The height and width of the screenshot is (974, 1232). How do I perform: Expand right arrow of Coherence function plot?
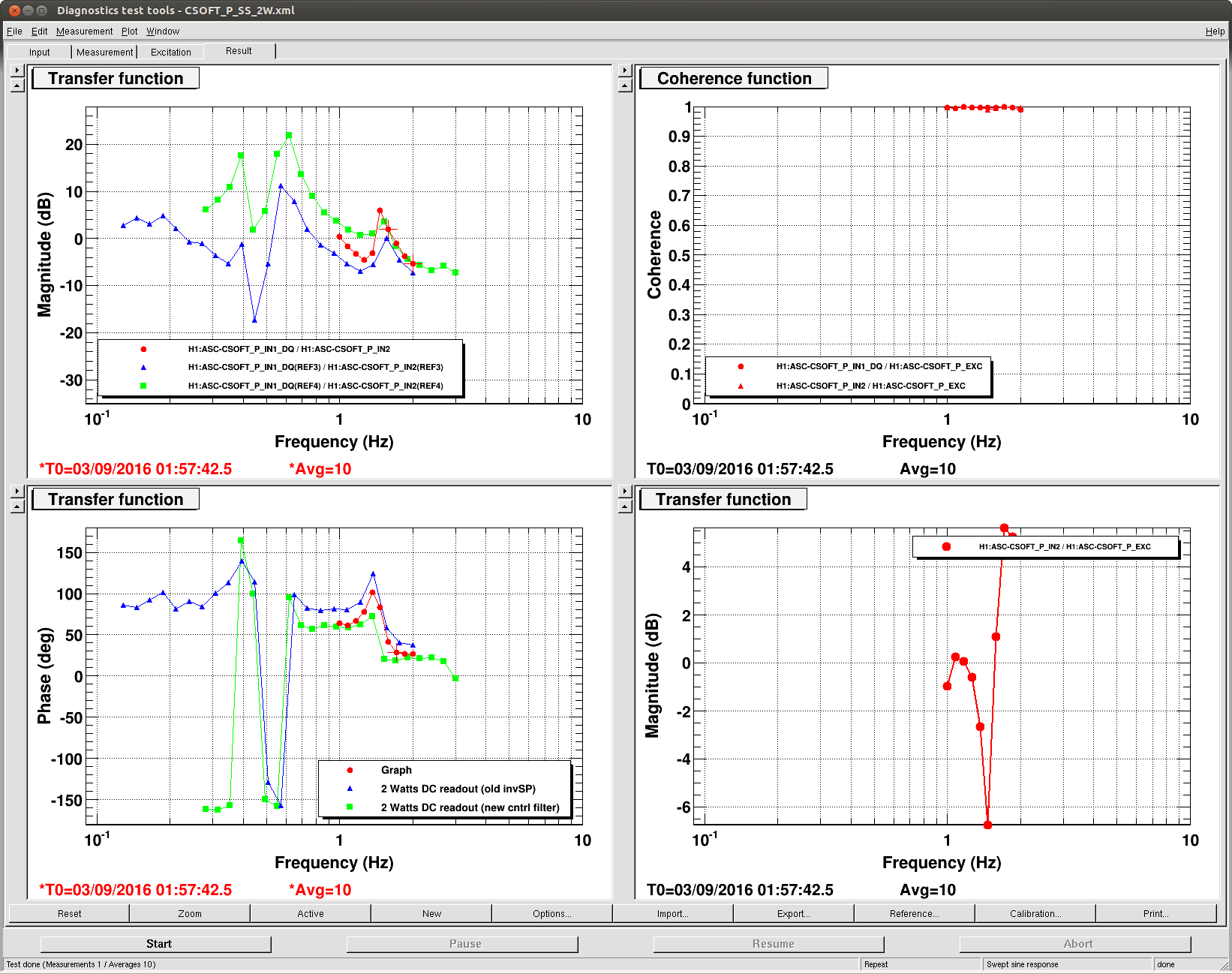coord(625,71)
